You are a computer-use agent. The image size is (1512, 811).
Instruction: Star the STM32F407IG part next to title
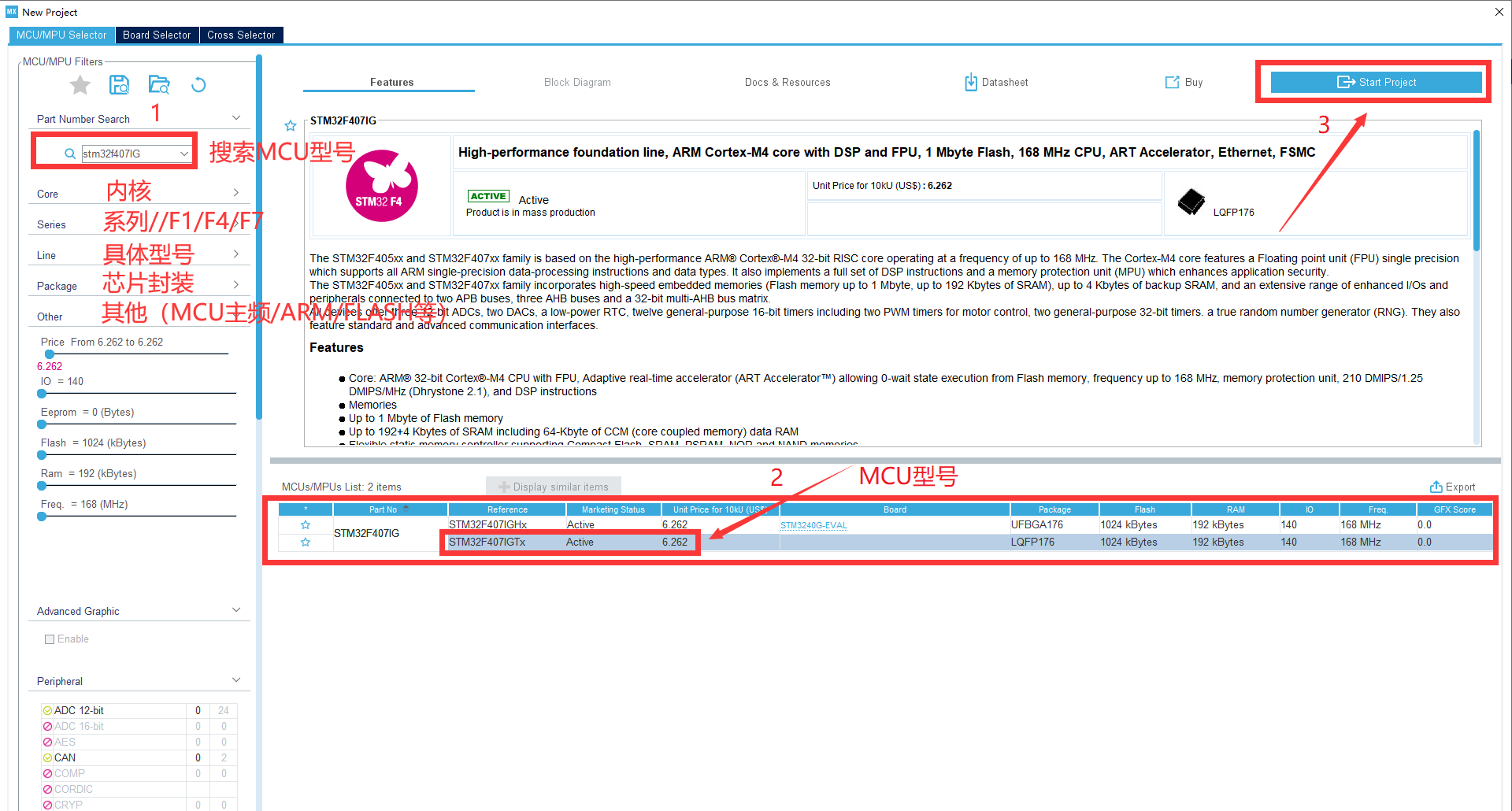291,126
